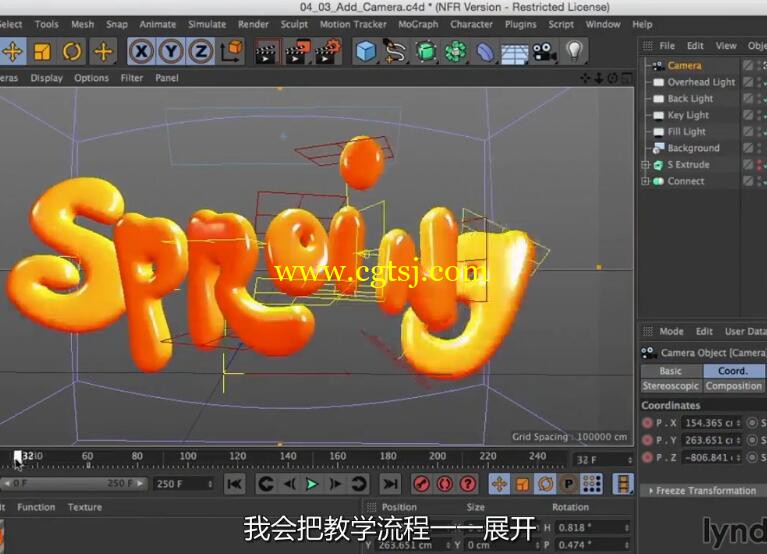Toggle Autokeying red circle button

[445, 484]
